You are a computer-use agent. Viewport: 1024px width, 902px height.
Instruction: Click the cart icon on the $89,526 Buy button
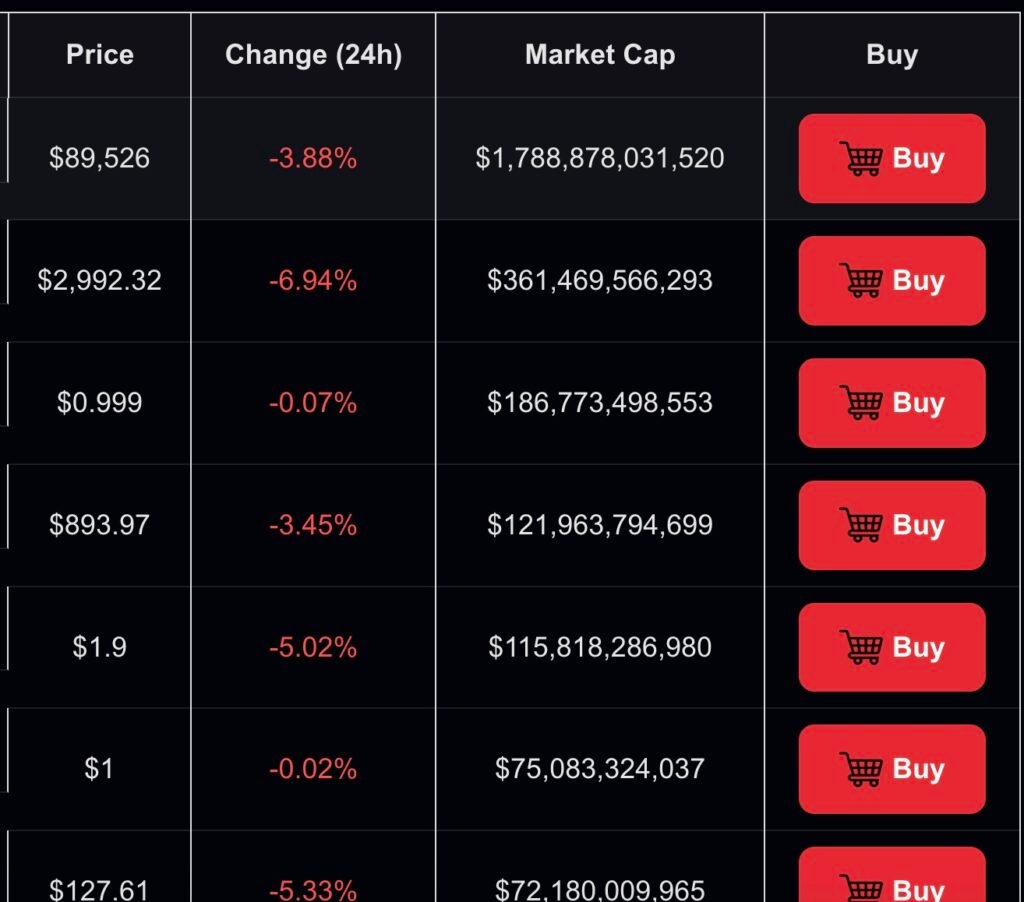pos(861,158)
